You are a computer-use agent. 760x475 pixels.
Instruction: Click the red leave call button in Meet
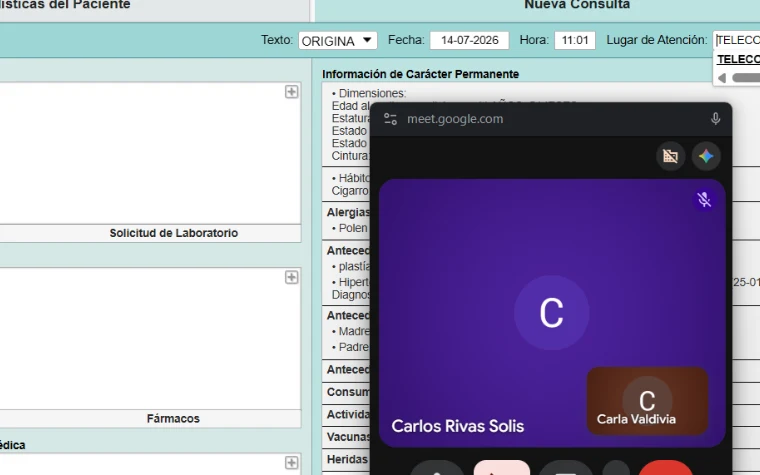pos(665,468)
